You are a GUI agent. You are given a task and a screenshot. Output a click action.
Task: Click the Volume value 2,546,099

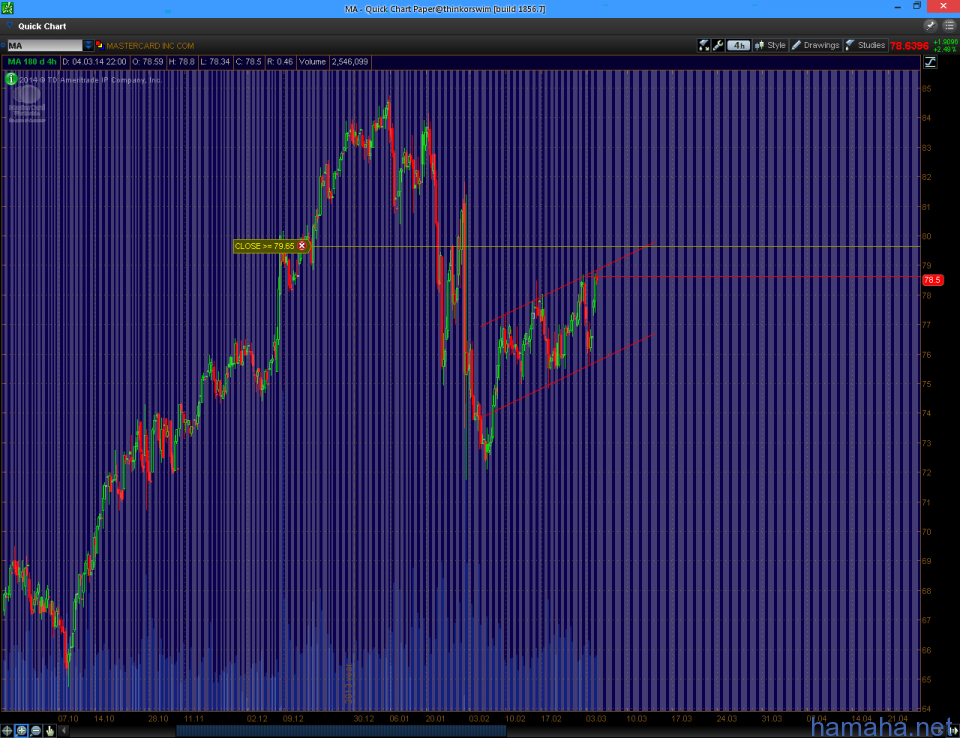350,62
